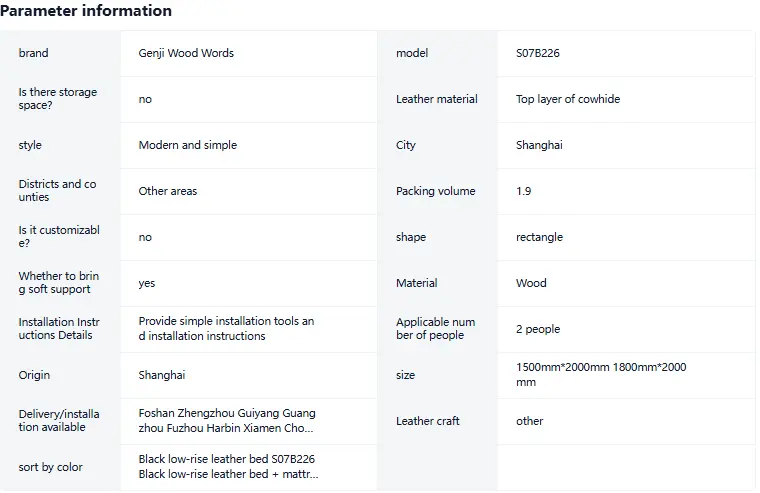
Task: Click the truncated delivery cities list
Action: [x=227, y=421]
